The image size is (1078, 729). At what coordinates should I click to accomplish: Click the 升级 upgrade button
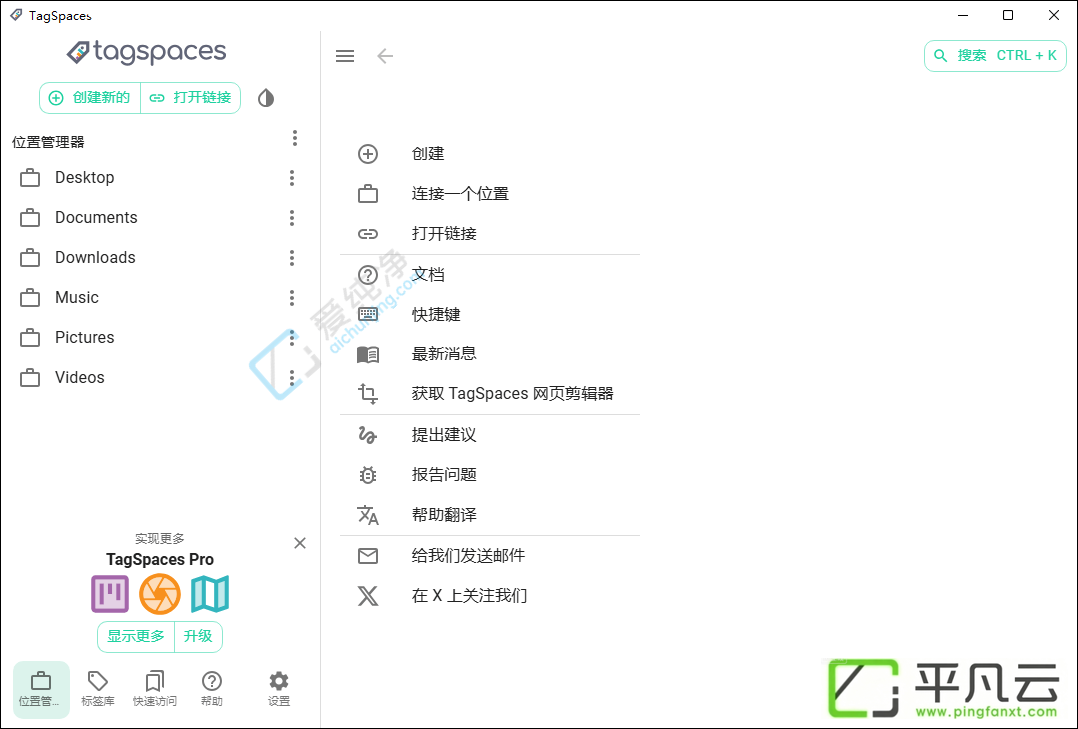(198, 637)
